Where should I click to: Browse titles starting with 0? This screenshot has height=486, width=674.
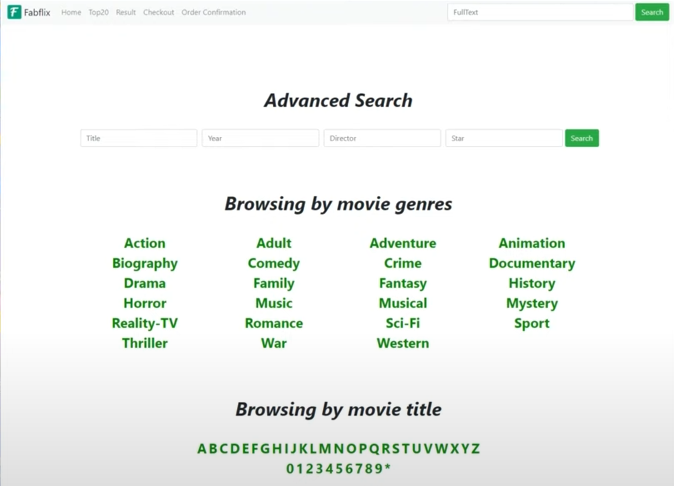290,468
